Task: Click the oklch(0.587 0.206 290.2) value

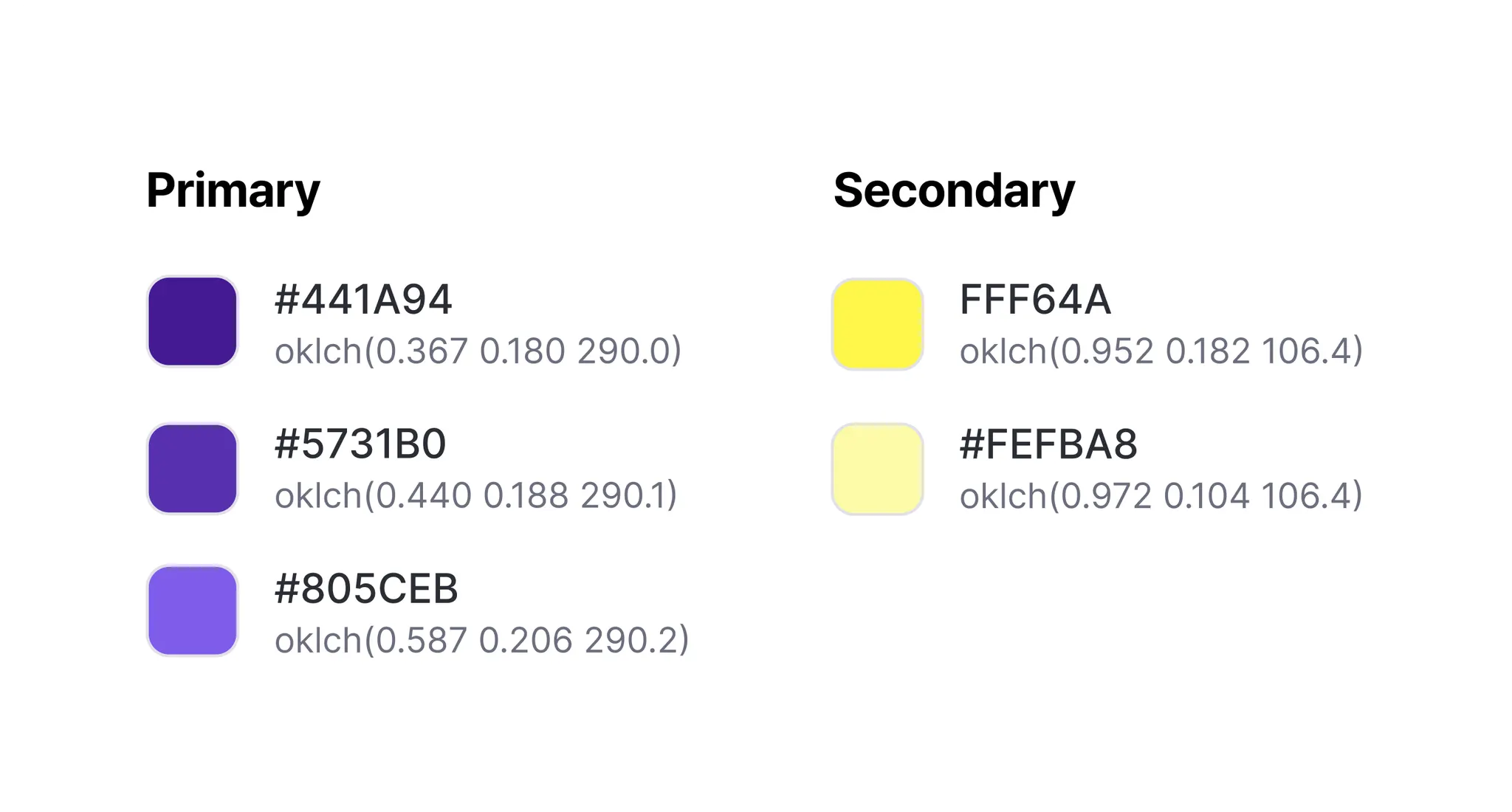Action: coord(481,640)
